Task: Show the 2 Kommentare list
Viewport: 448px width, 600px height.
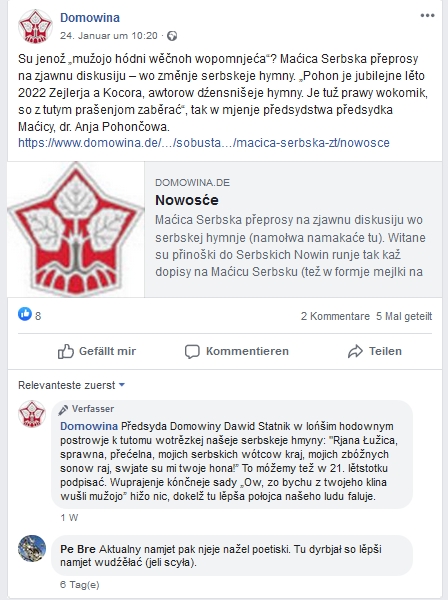Action: click(335, 316)
